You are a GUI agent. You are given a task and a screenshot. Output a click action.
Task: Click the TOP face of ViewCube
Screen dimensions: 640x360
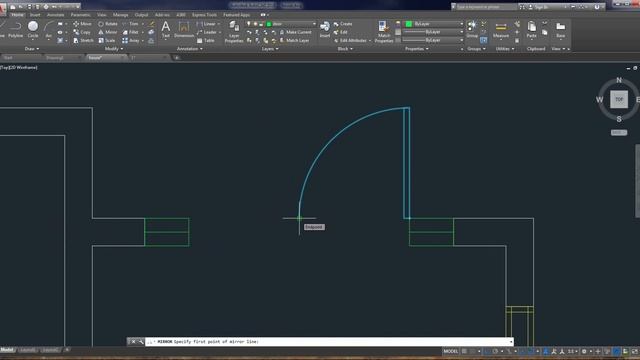pos(619,99)
